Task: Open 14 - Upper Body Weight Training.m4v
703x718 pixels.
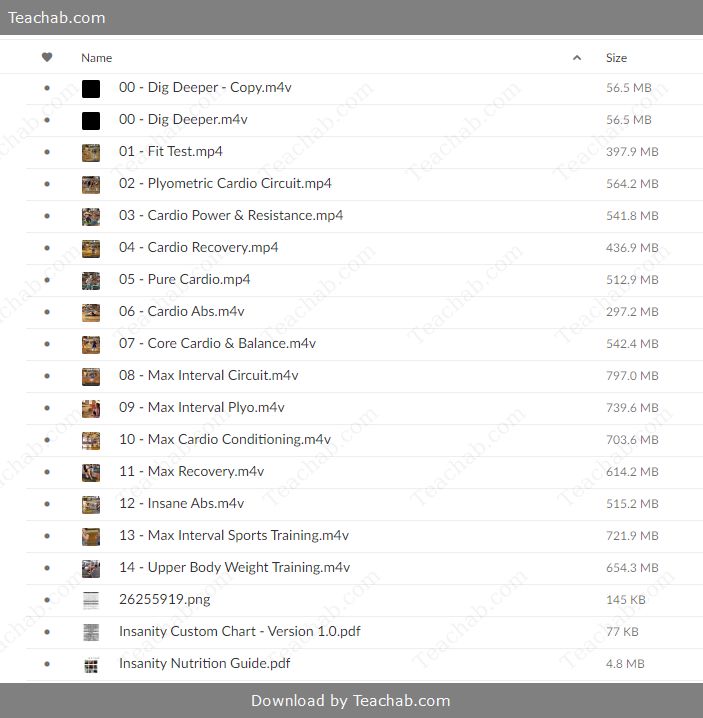Action: [x=234, y=567]
